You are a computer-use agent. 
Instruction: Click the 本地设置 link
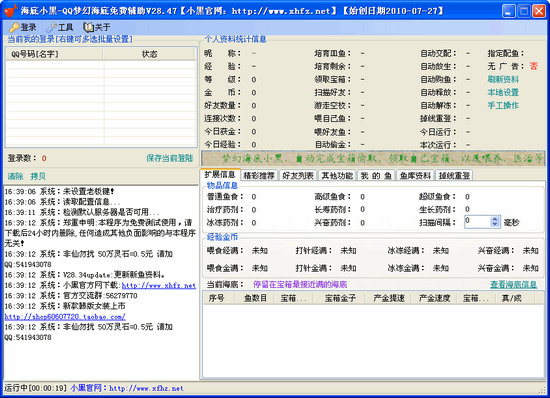pos(503,92)
